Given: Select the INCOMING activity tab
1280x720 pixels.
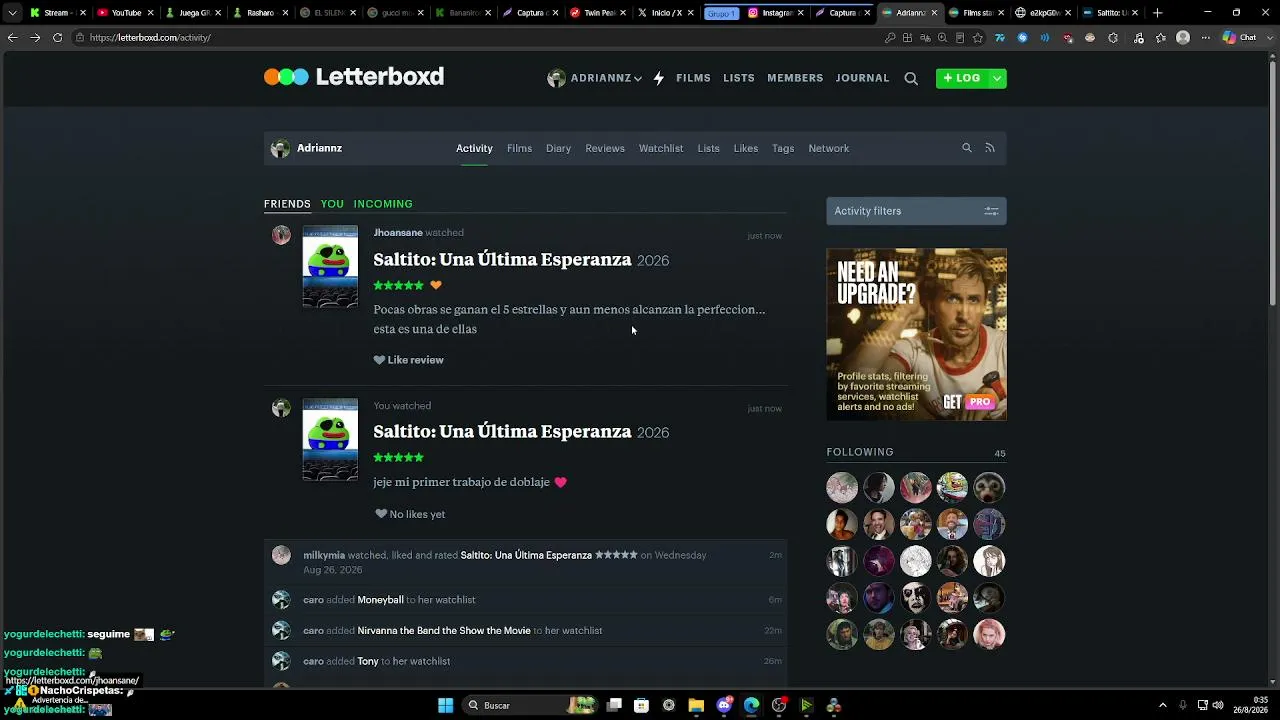Looking at the screenshot, I should (x=383, y=204).
